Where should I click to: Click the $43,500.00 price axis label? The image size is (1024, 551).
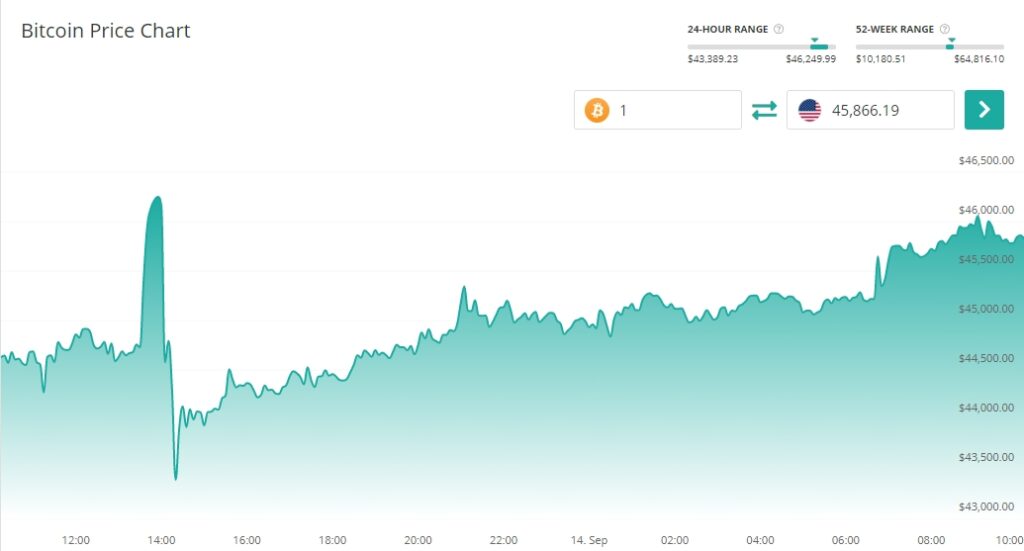coord(986,457)
